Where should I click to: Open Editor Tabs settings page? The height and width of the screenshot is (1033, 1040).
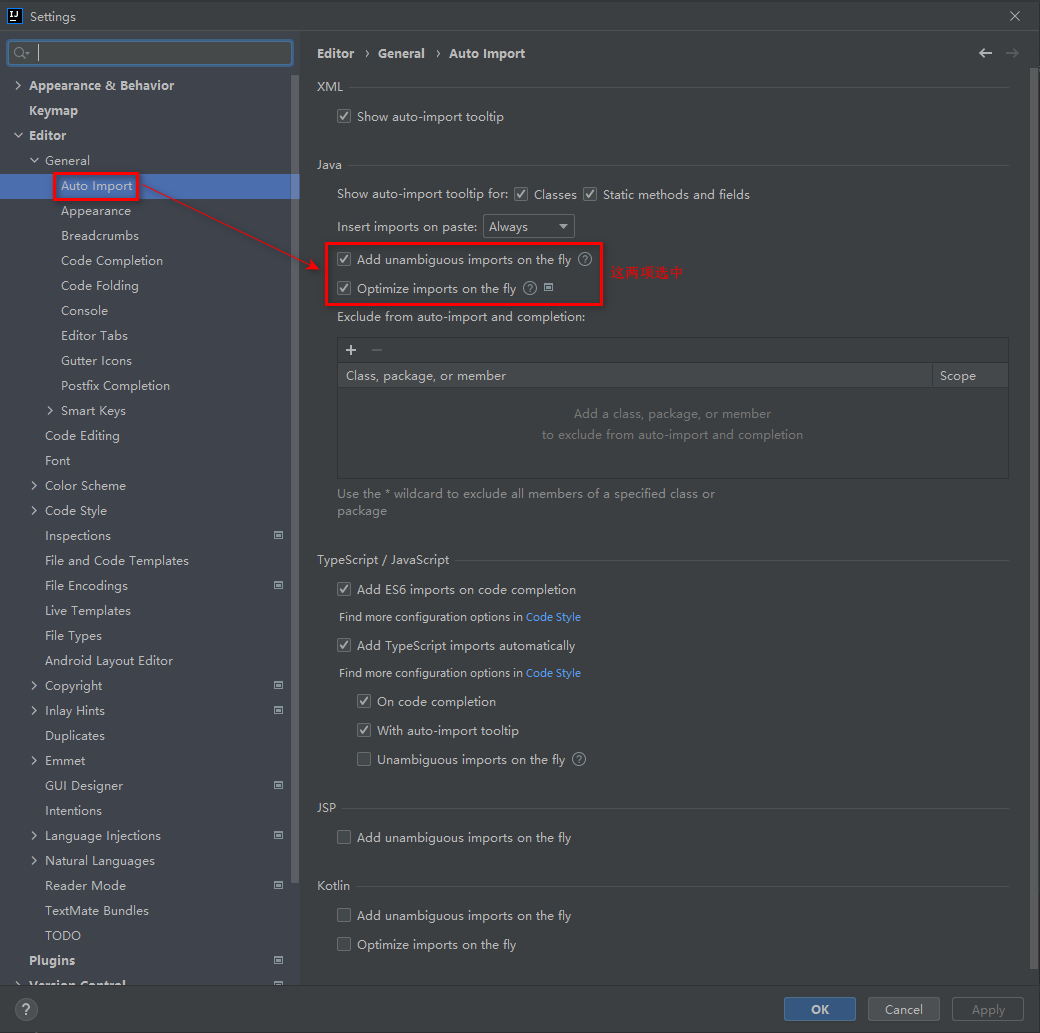tap(94, 336)
